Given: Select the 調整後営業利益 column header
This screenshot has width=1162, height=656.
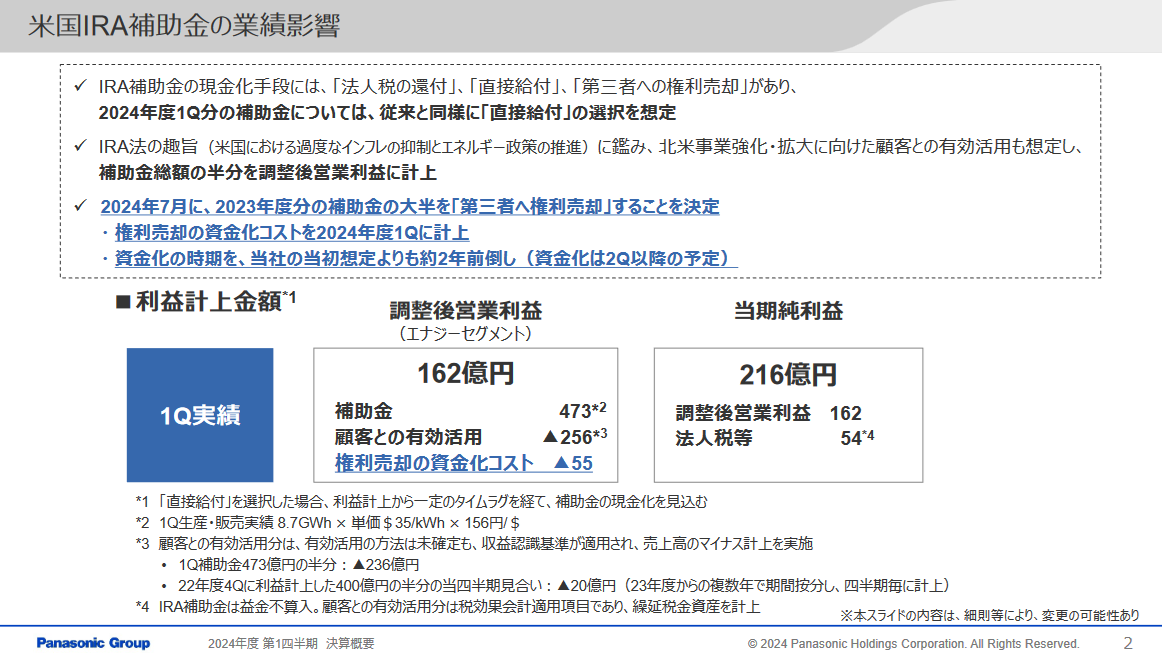Looking at the screenshot, I should point(466,311).
